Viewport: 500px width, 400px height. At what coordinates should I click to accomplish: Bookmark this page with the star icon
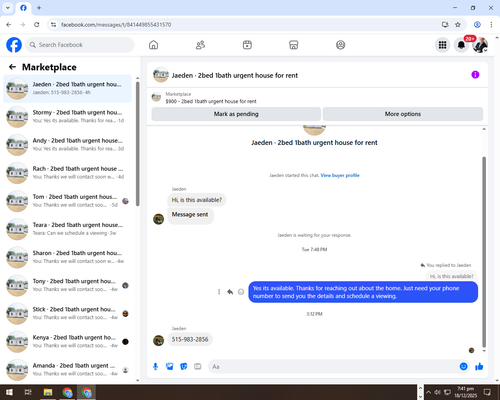tap(458, 25)
